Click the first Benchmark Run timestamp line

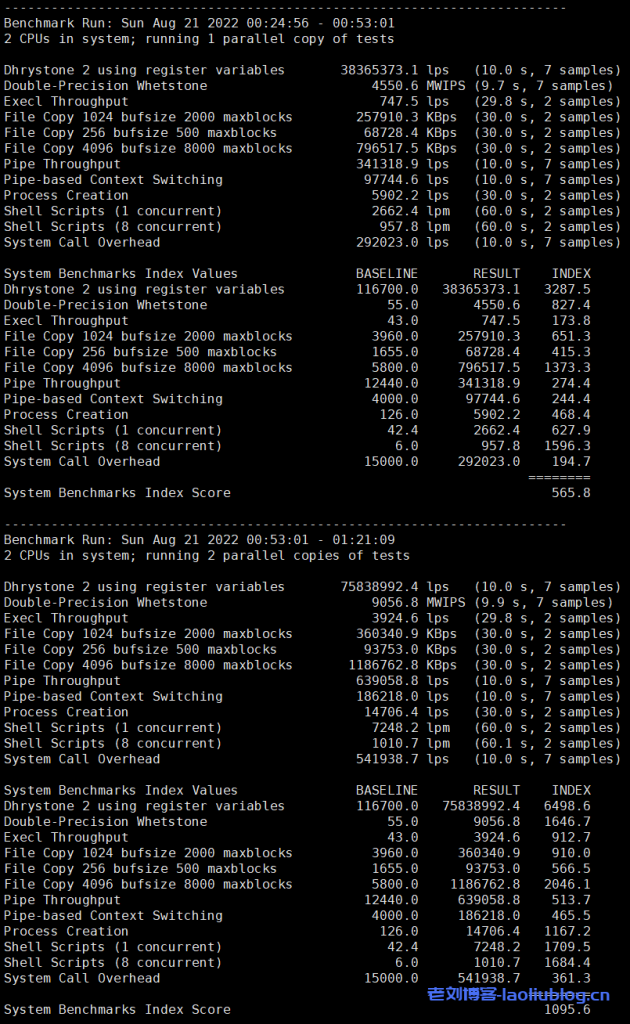(198, 23)
